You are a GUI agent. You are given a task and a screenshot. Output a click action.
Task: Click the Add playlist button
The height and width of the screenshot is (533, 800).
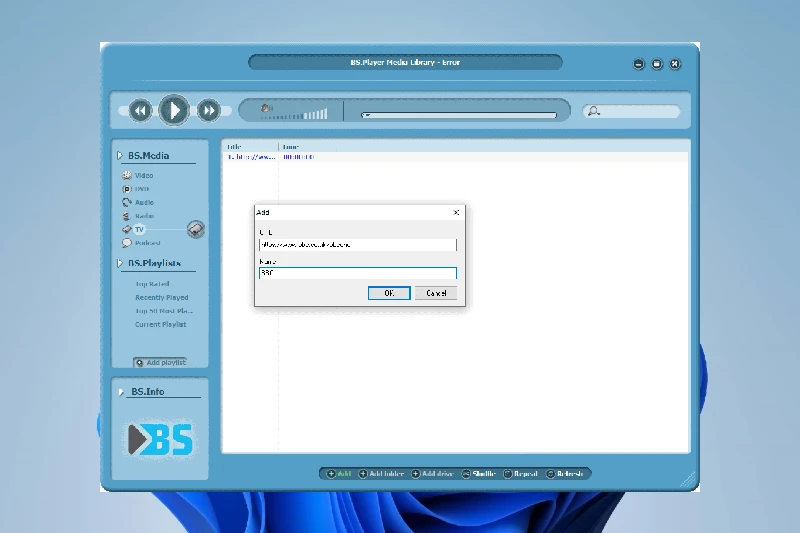(x=160, y=363)
